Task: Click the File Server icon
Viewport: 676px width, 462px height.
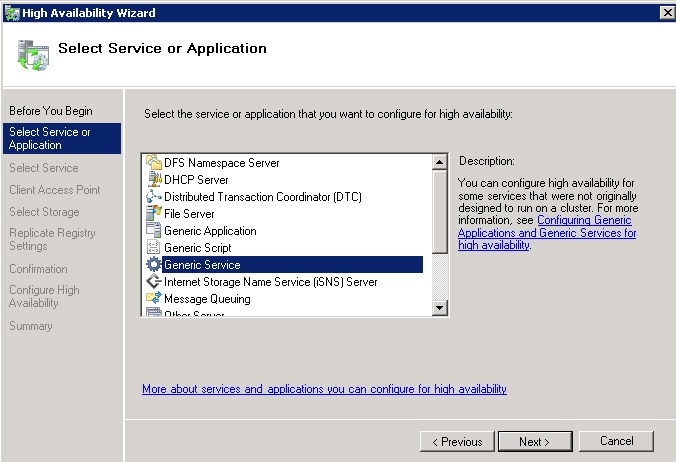Action: tap(153, 214)
